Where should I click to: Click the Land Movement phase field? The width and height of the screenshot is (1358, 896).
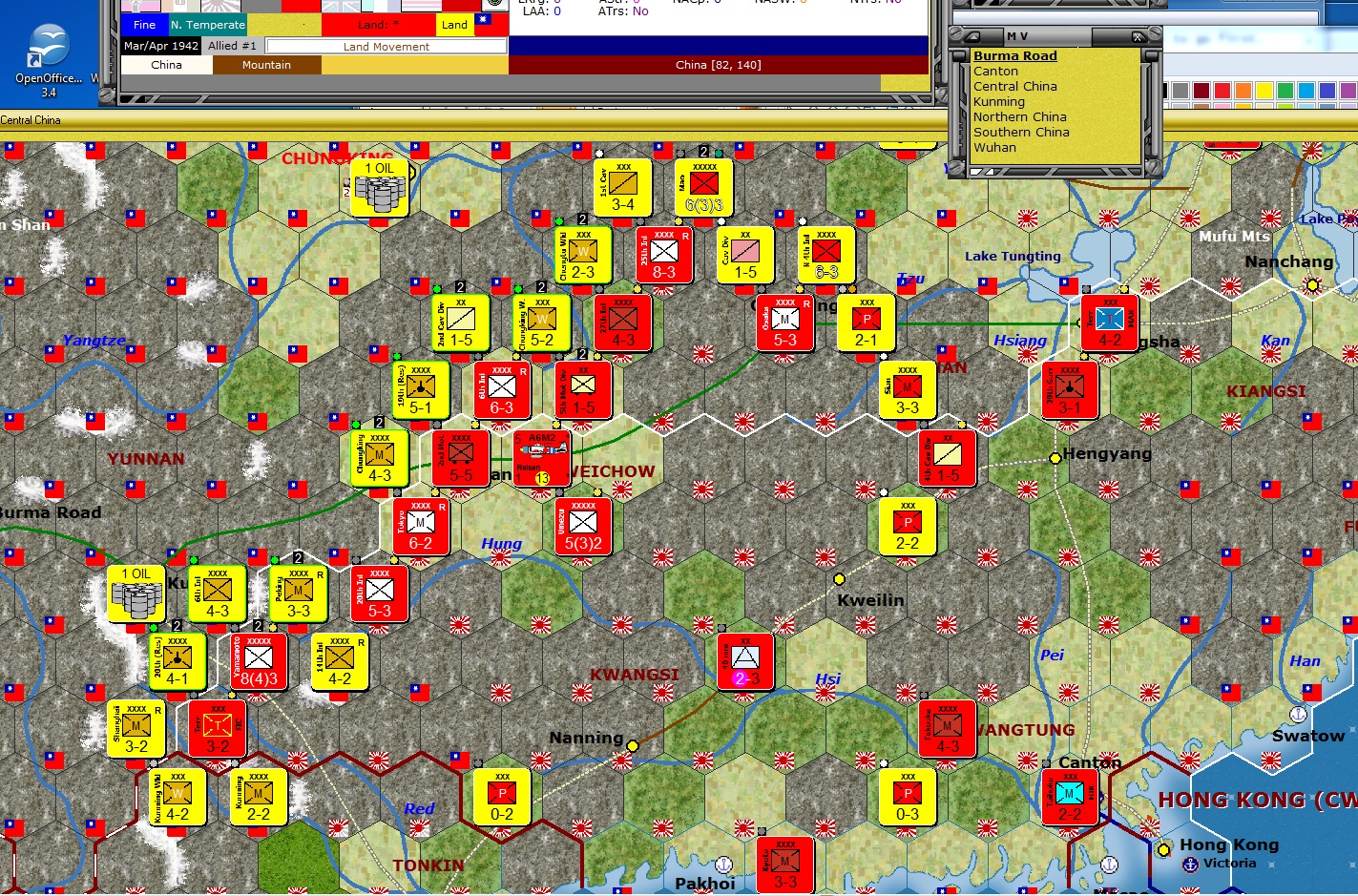pyautogui.click(x=387, y=46)
